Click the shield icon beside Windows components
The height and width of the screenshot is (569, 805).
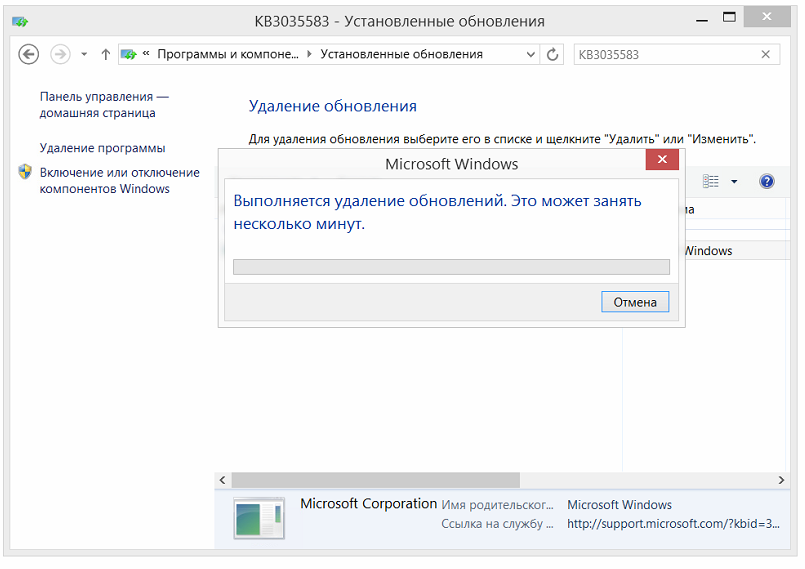pos(26,173)
